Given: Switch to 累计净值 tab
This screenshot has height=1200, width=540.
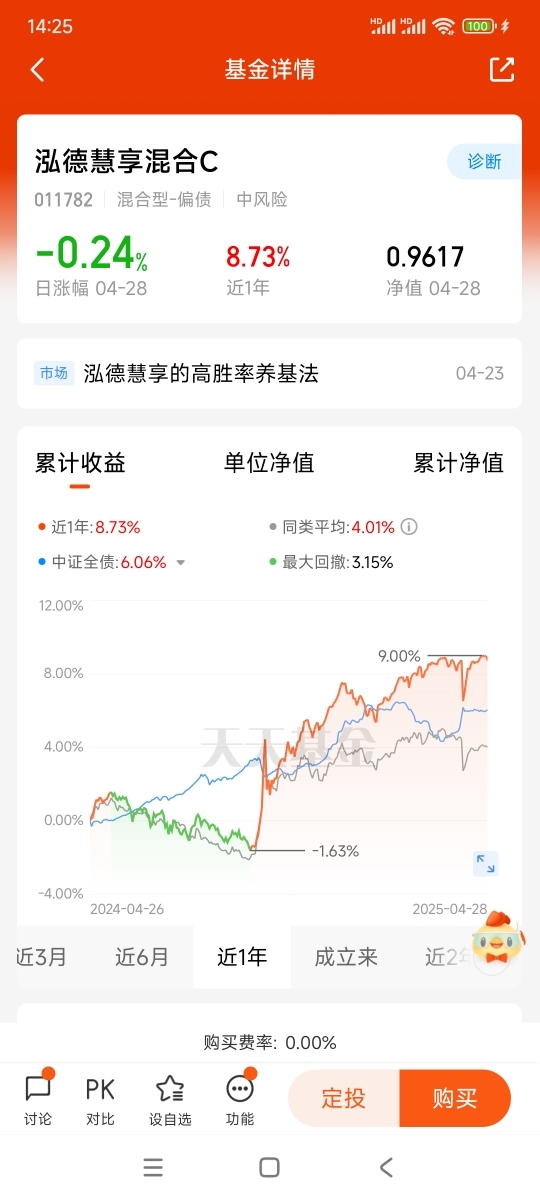Looking at the screenshot, I should tap(459, 463).
